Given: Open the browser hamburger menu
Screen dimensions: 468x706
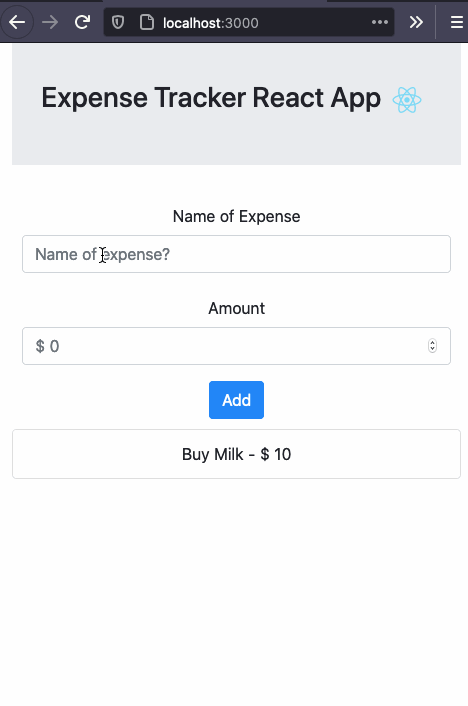Looking at the screenshot, I should point(457,22).
